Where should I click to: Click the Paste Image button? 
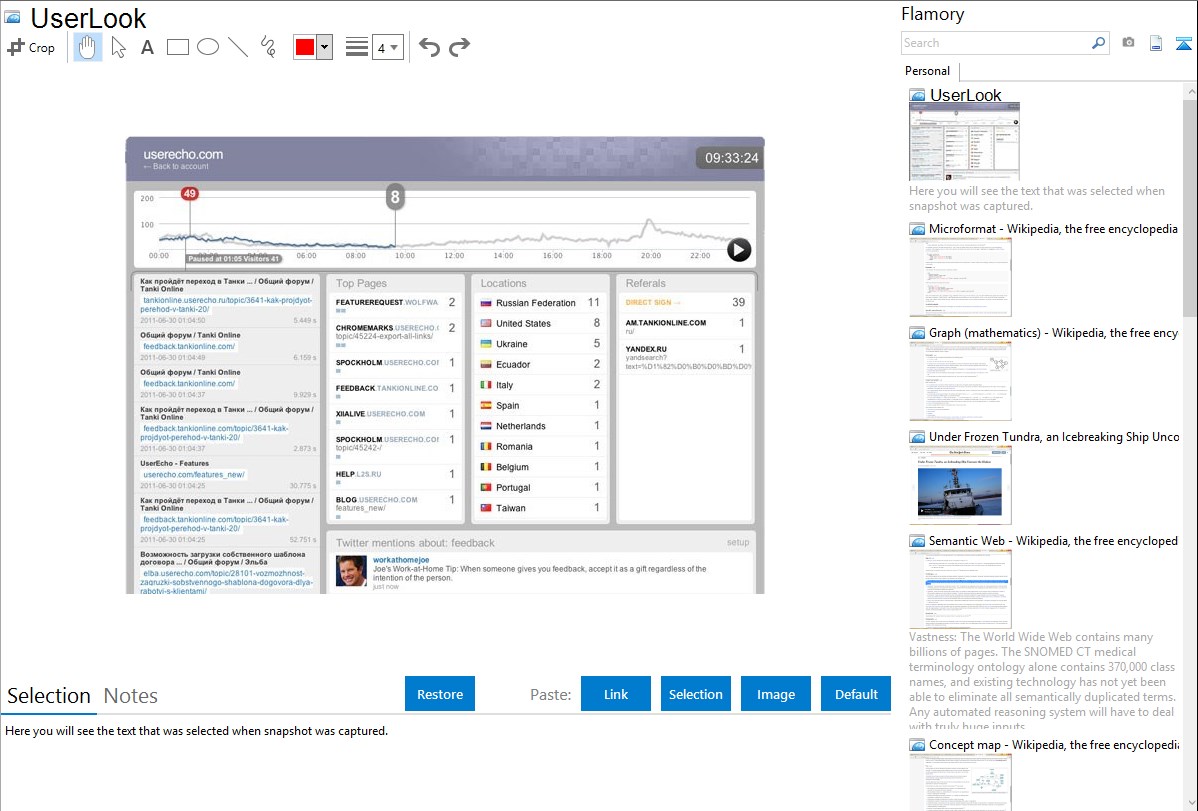coord(775,694)
